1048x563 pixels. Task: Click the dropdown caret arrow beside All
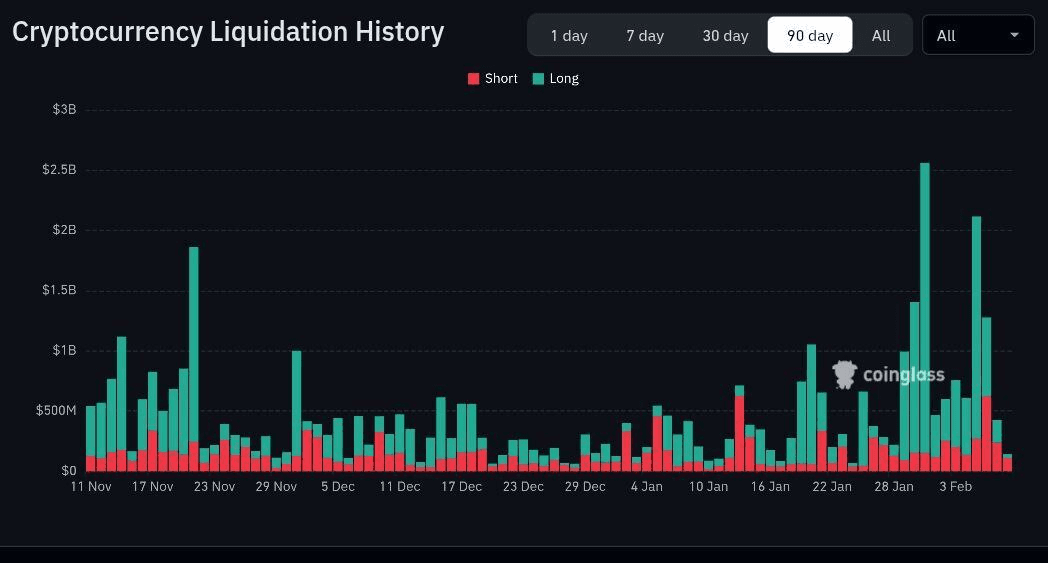[x=1015, y=35]
